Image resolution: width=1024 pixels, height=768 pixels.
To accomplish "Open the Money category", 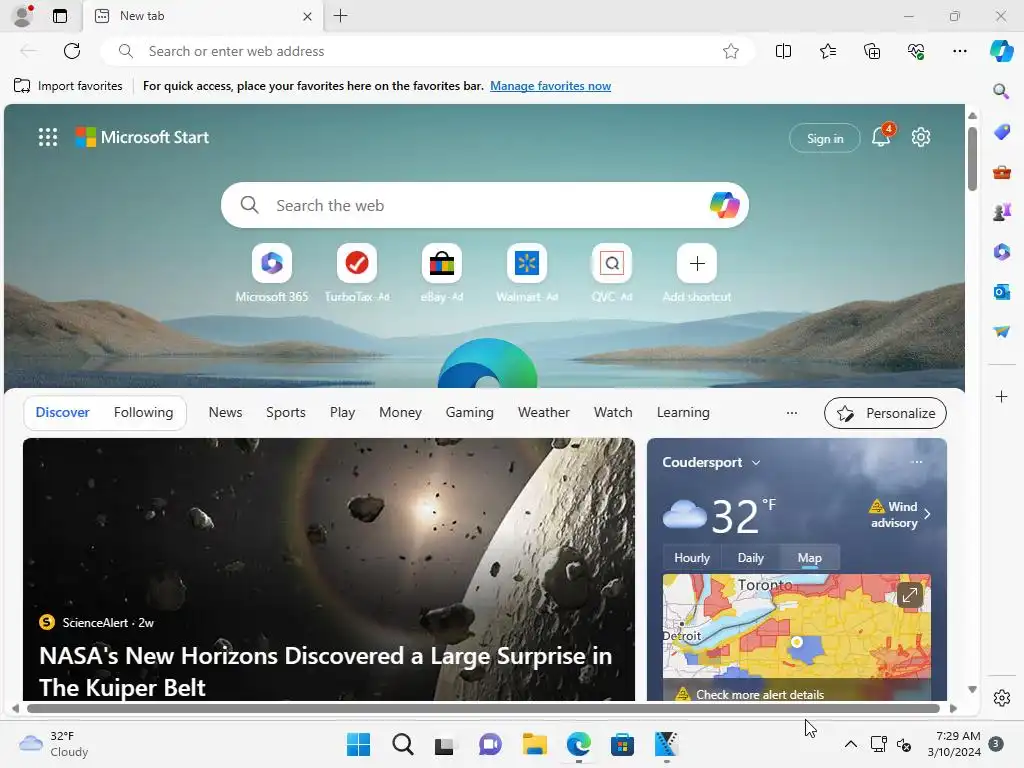I will click(400, 413).
